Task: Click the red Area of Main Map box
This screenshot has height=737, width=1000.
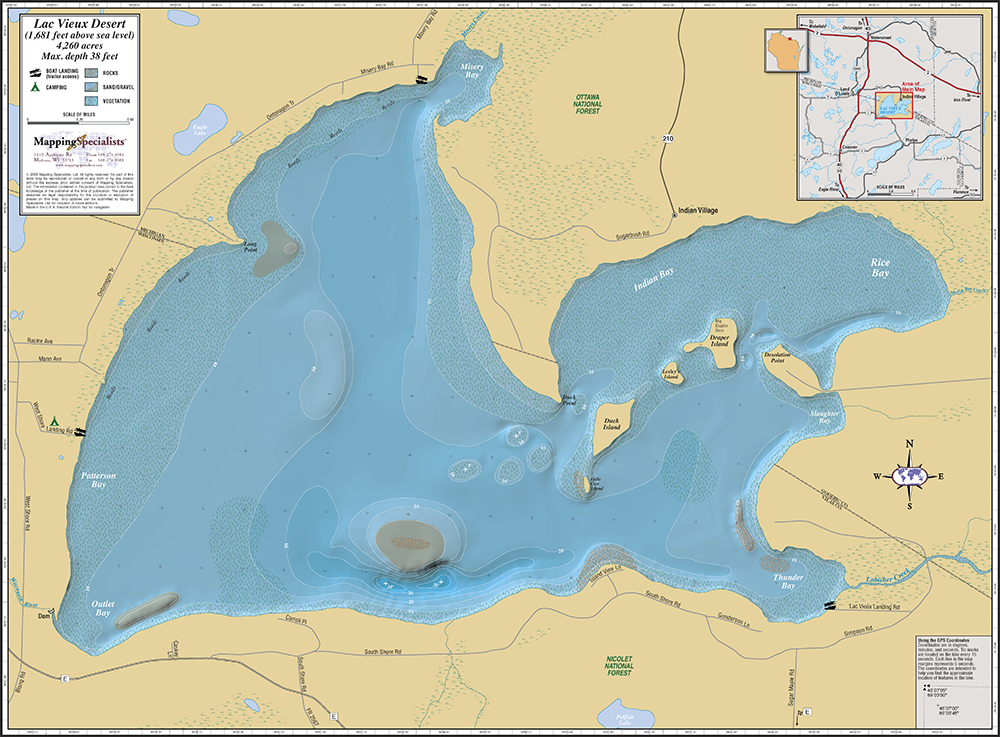Action: [892, 106]
